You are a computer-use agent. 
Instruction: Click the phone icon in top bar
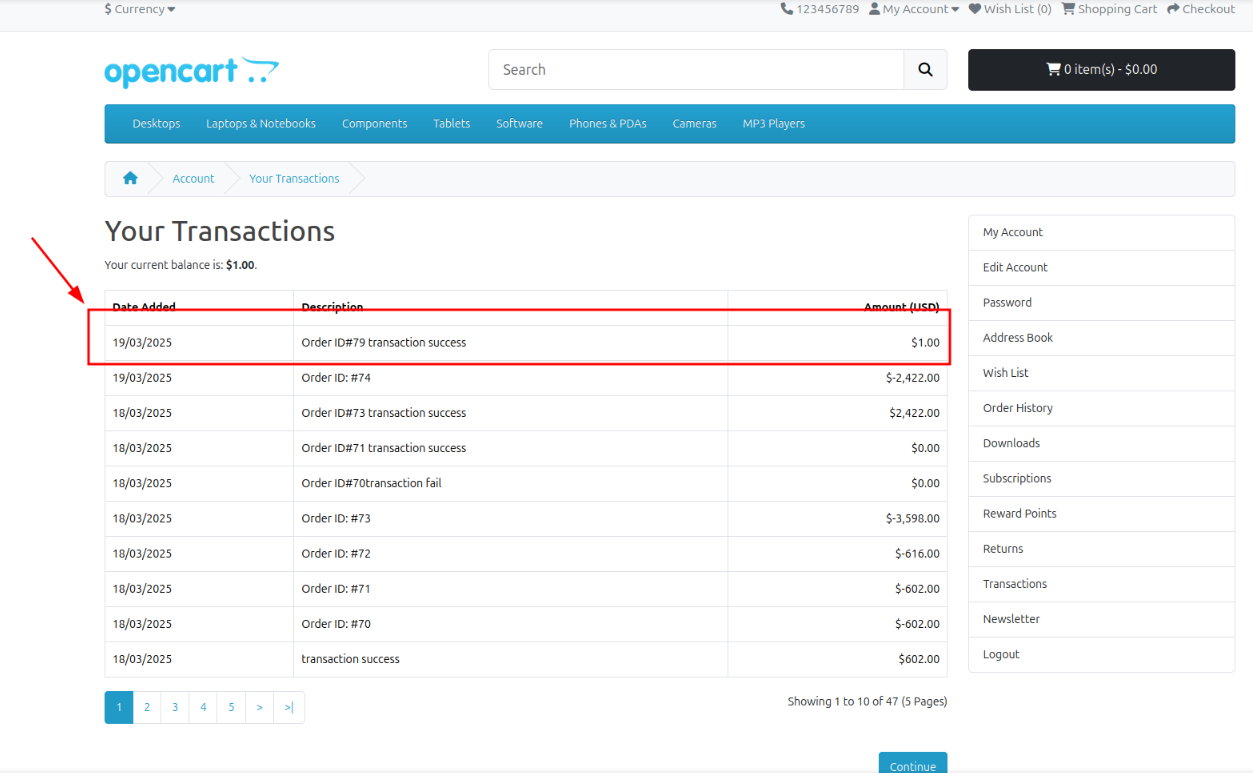point(786,9)
